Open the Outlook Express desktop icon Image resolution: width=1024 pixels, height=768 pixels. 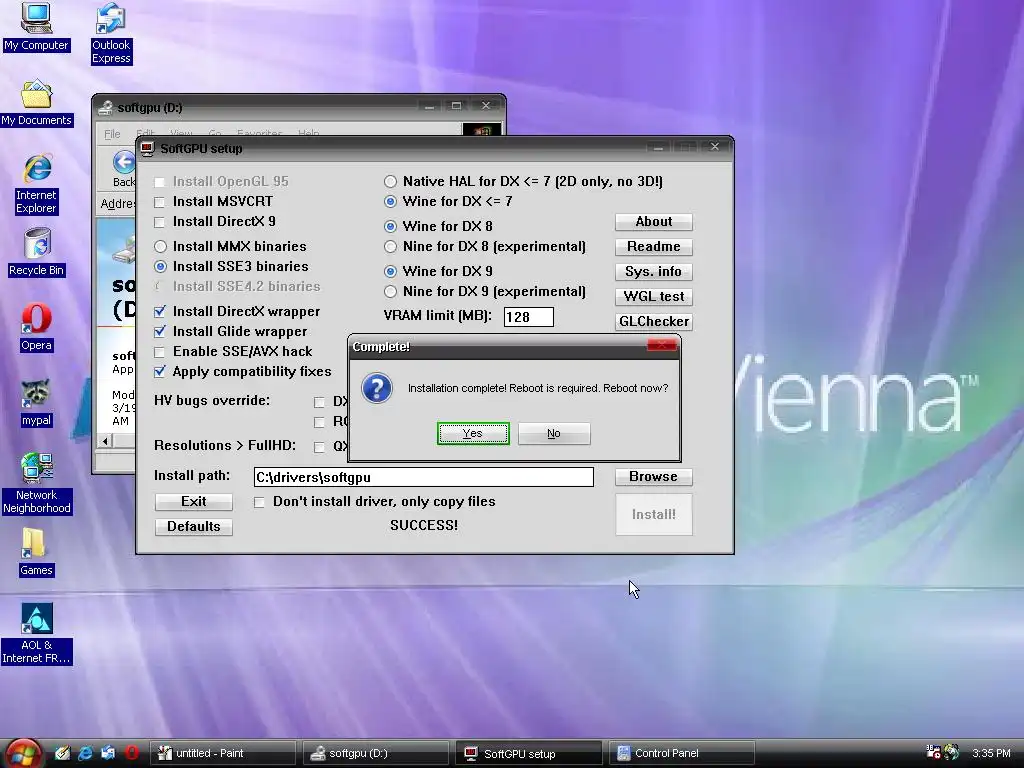tap(111, 33)
